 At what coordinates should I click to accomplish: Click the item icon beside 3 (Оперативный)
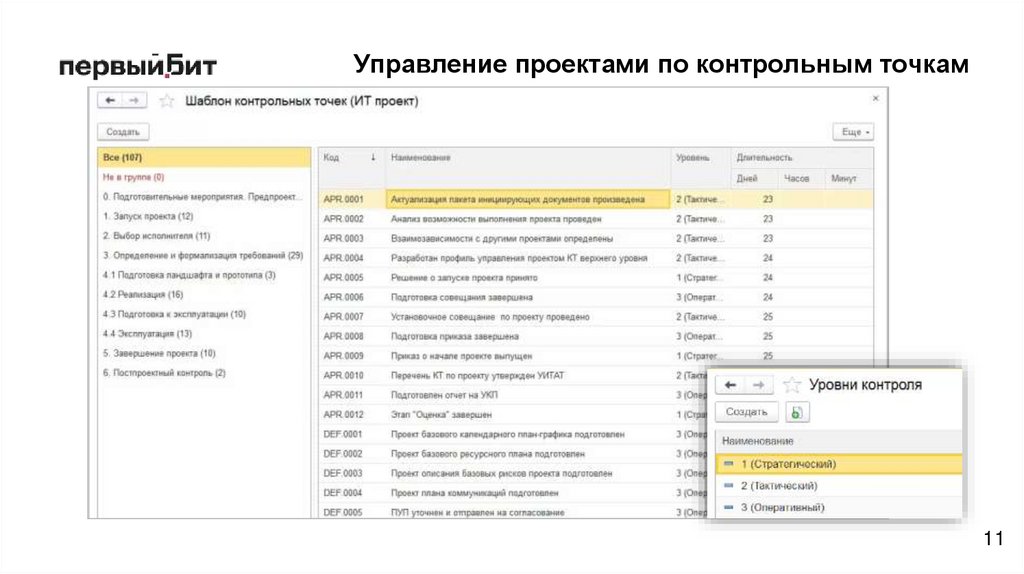(x=729, y=507)
